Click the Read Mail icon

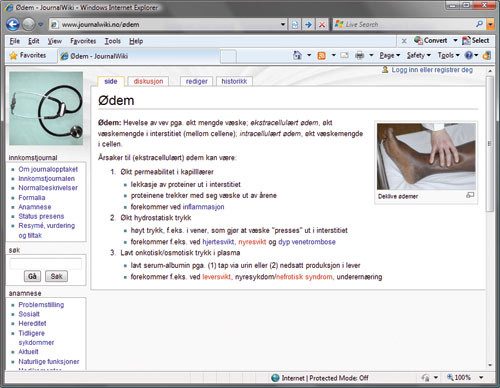344,55
